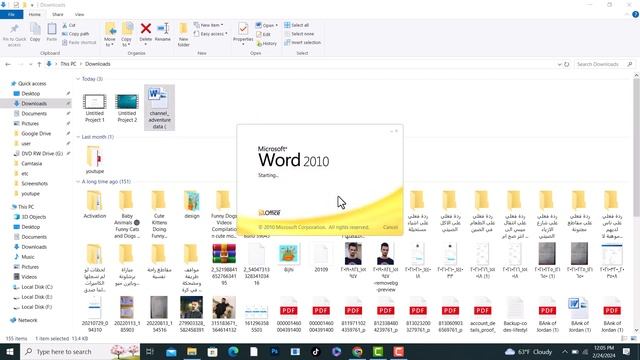Open the address bar history dropdown
The image size is (640, 360).
tap(559, 64)
